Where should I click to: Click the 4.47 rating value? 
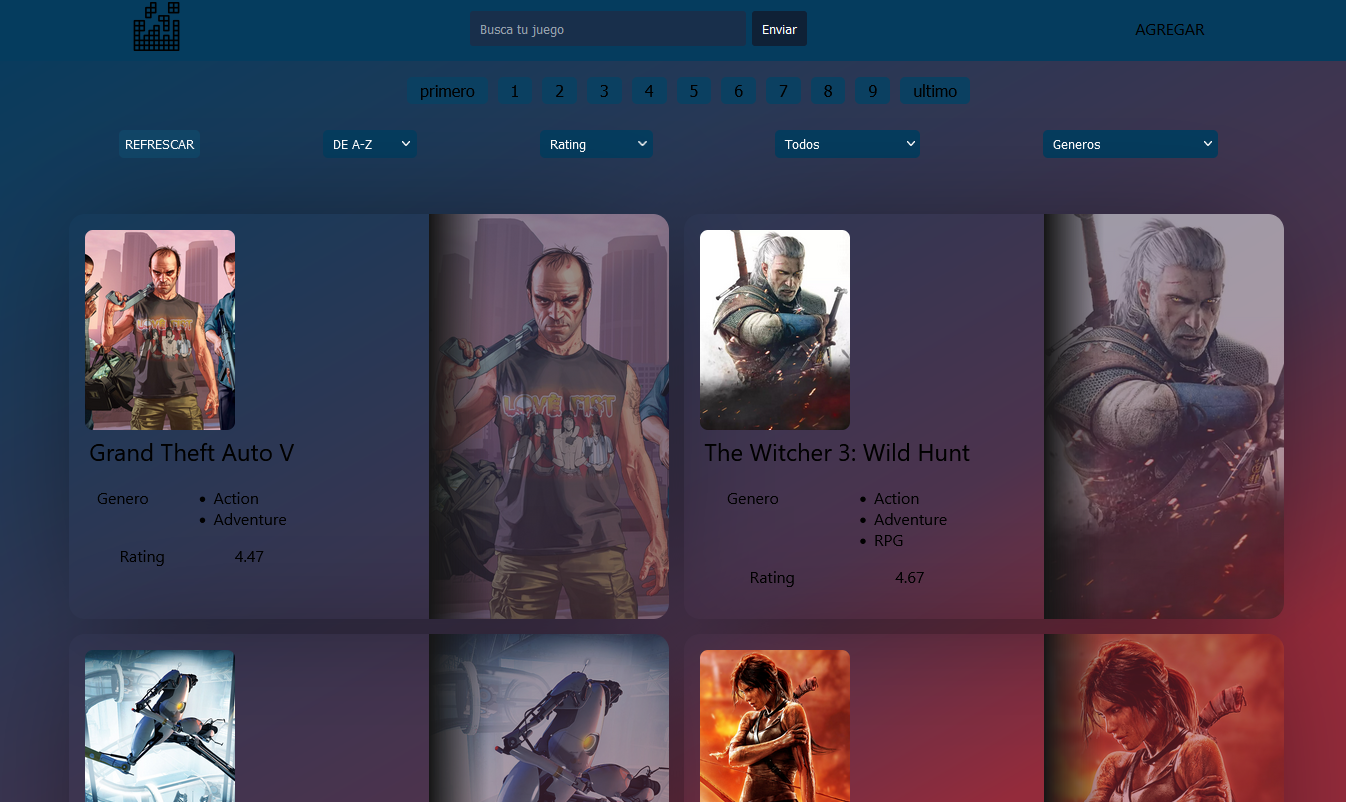pos(249,557)
